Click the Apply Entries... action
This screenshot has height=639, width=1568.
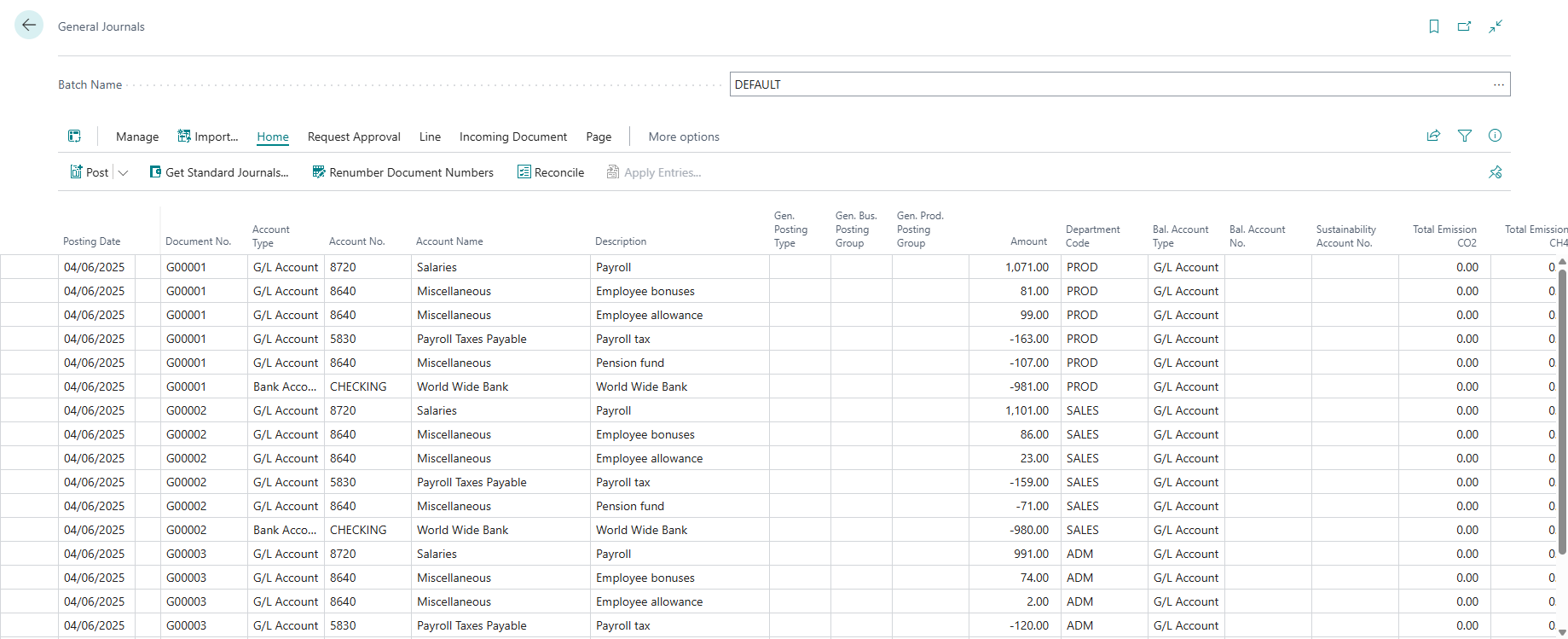(x=654, y=172)
